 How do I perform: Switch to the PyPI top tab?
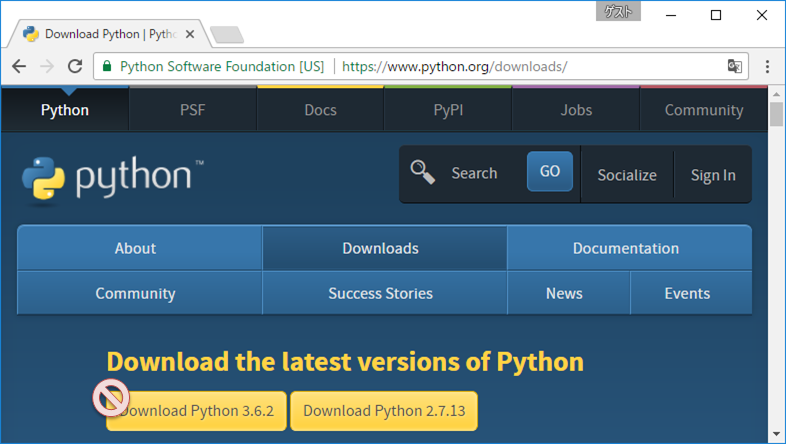(448, 110)
